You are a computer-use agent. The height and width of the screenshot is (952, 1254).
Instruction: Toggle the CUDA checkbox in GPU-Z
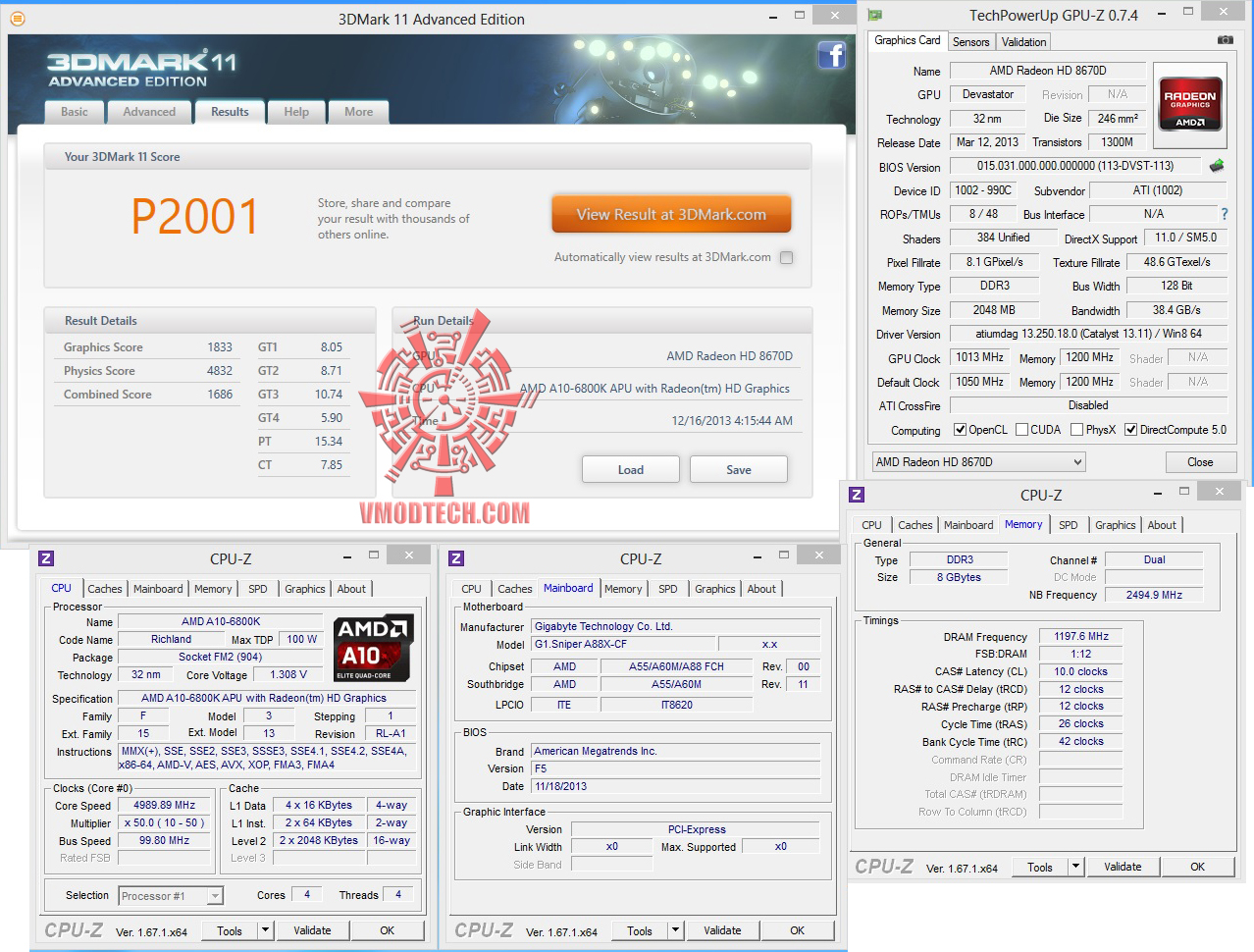(x=1021, y=430)
